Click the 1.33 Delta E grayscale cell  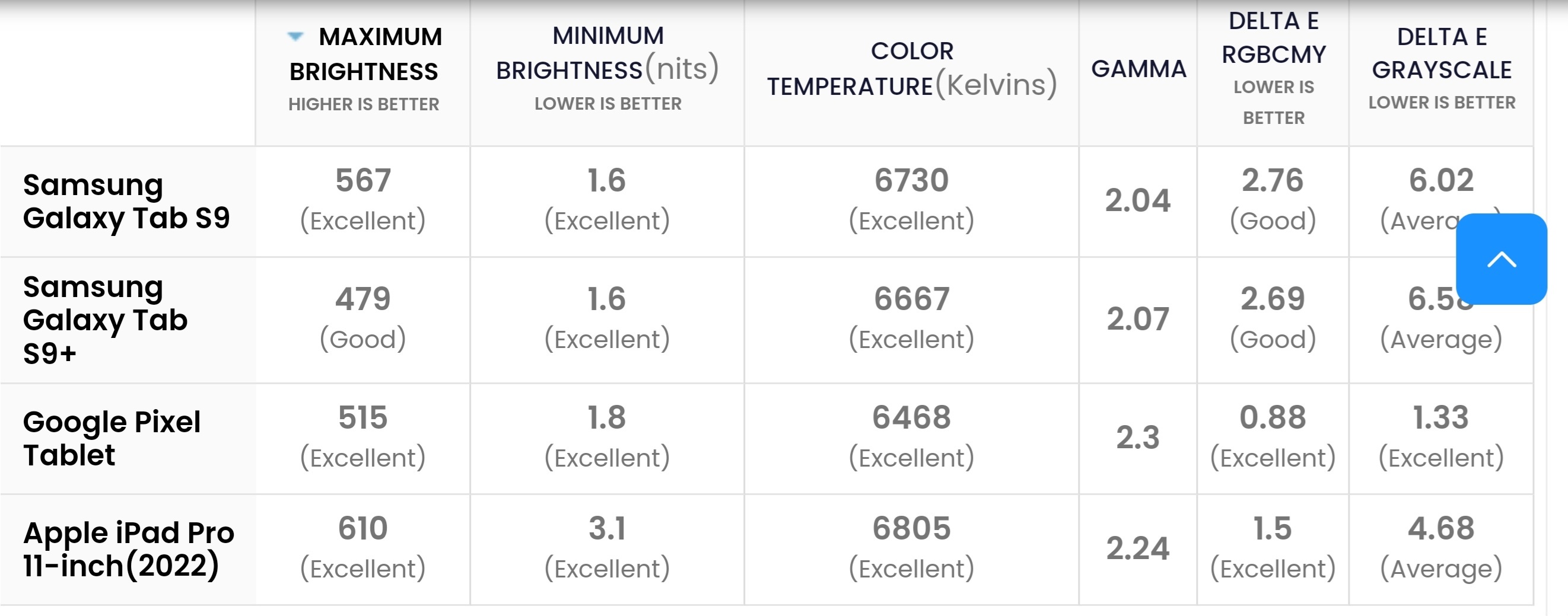[x=1441, y=439]
